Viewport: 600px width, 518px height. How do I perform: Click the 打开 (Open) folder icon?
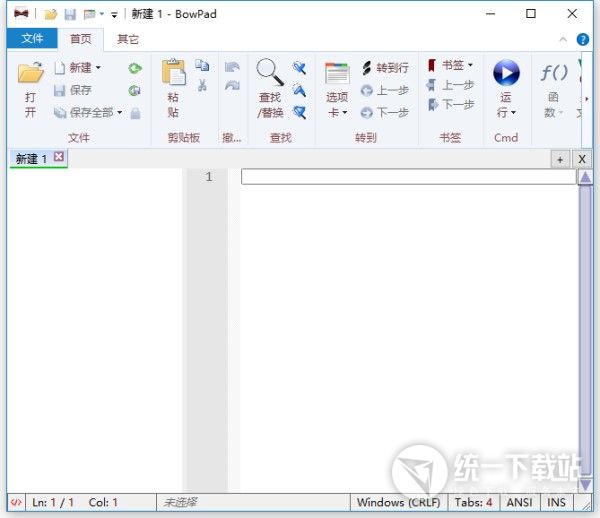pos(30,74)
